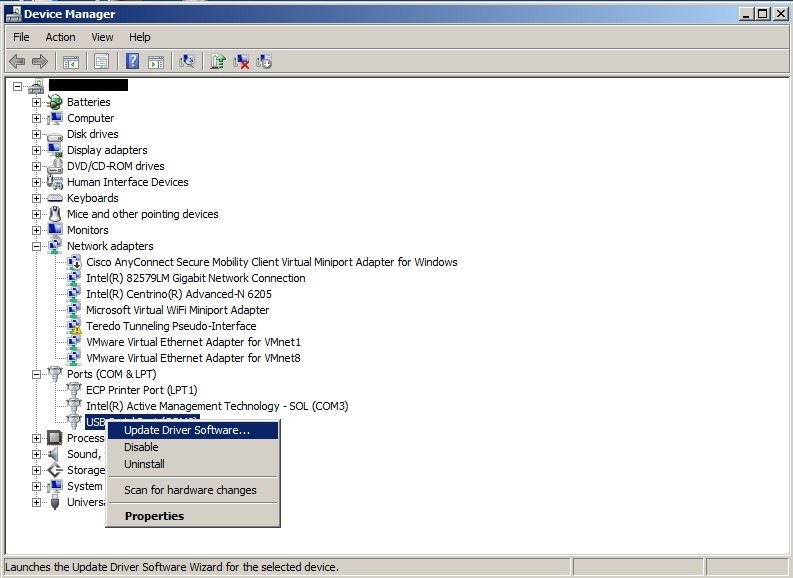Open the View menu
This screenshot has width=793, height=578.
coord(102,37)
